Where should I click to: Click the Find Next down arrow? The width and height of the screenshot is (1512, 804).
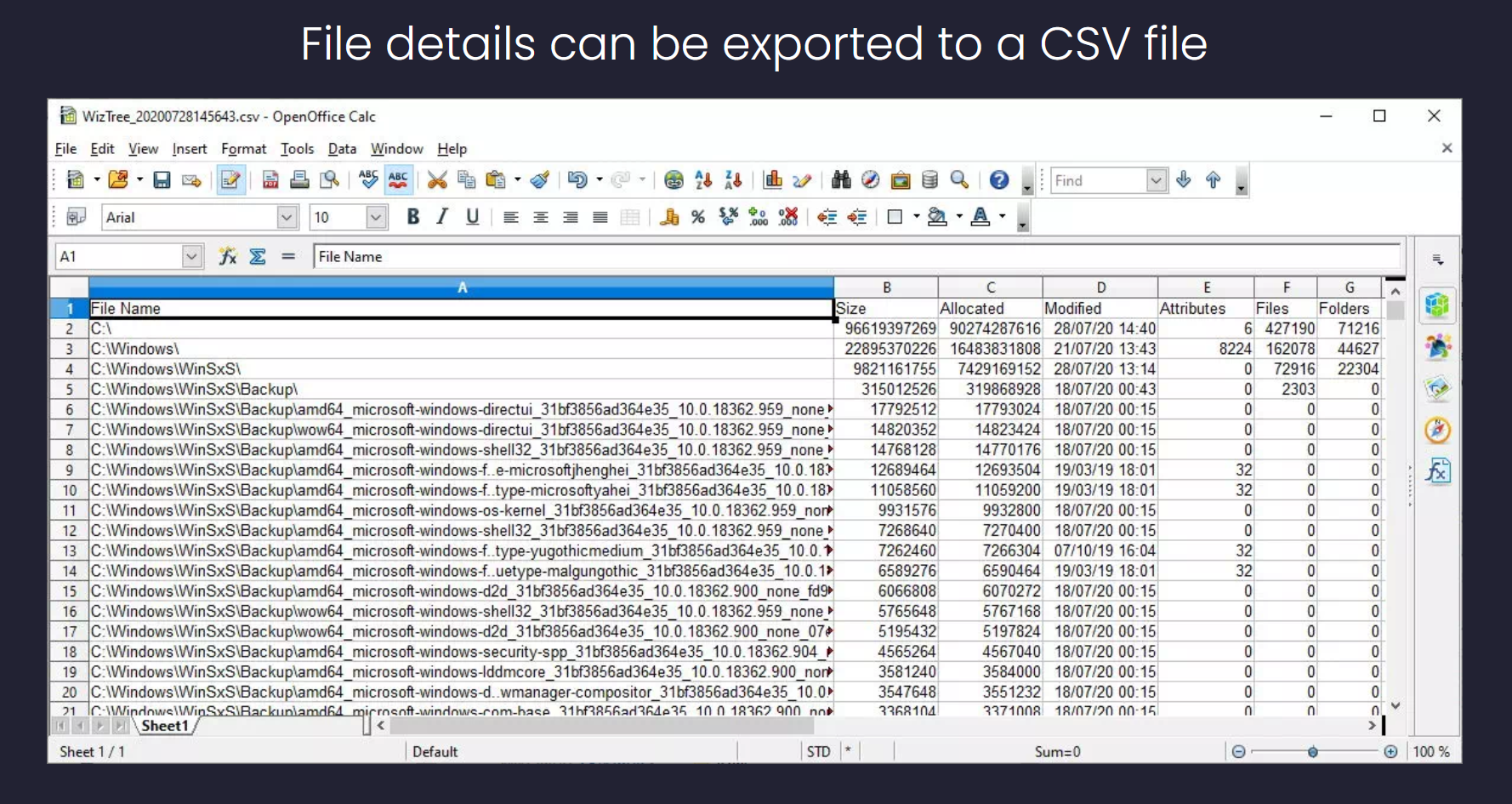pos(1184,180)
